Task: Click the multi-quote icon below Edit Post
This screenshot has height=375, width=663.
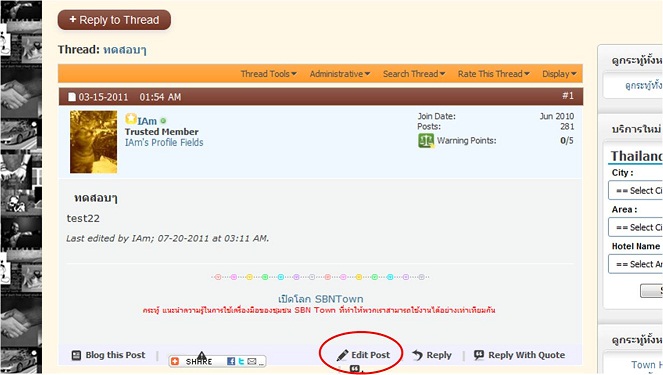Action: click(x=355, y=369)
